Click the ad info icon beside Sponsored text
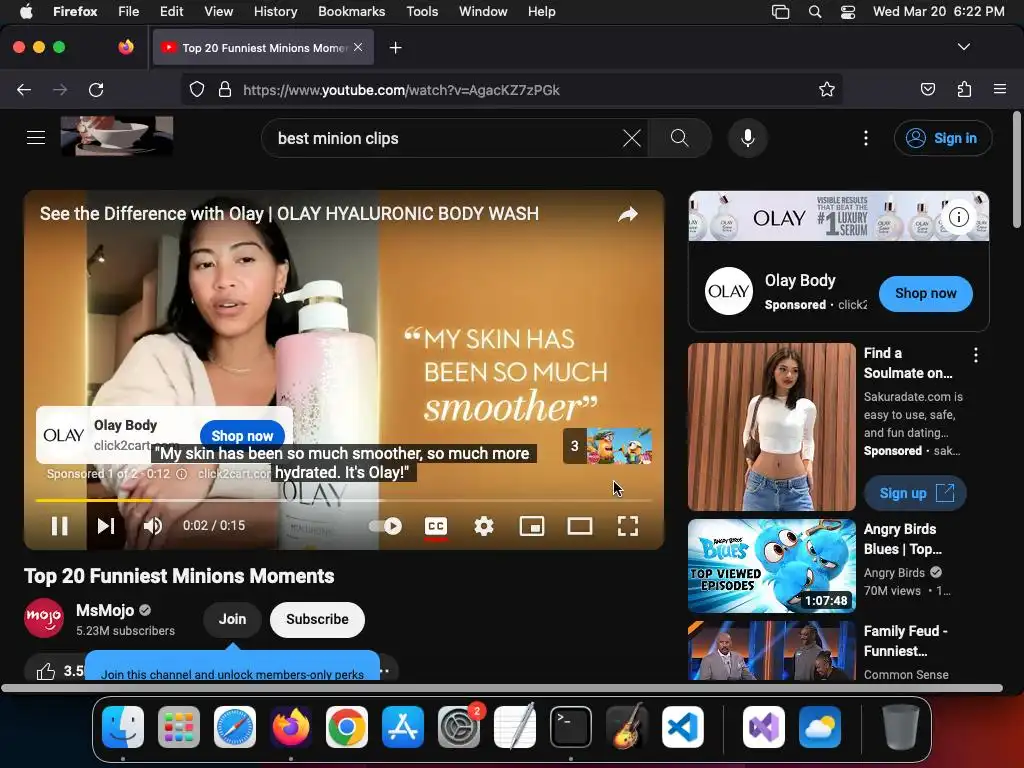Screen dimensions: 1024x768 [182, 474]
